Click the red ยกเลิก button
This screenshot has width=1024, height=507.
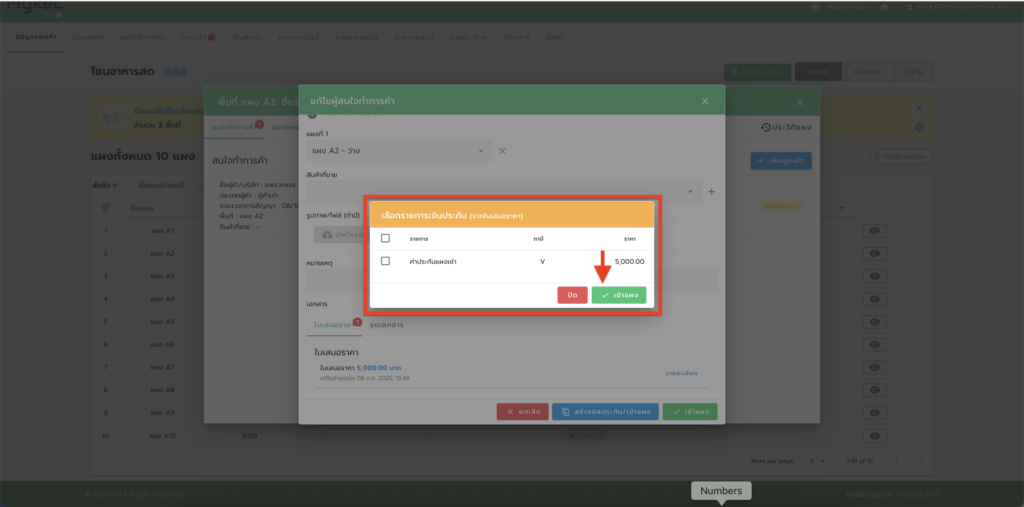click(521, 411)
